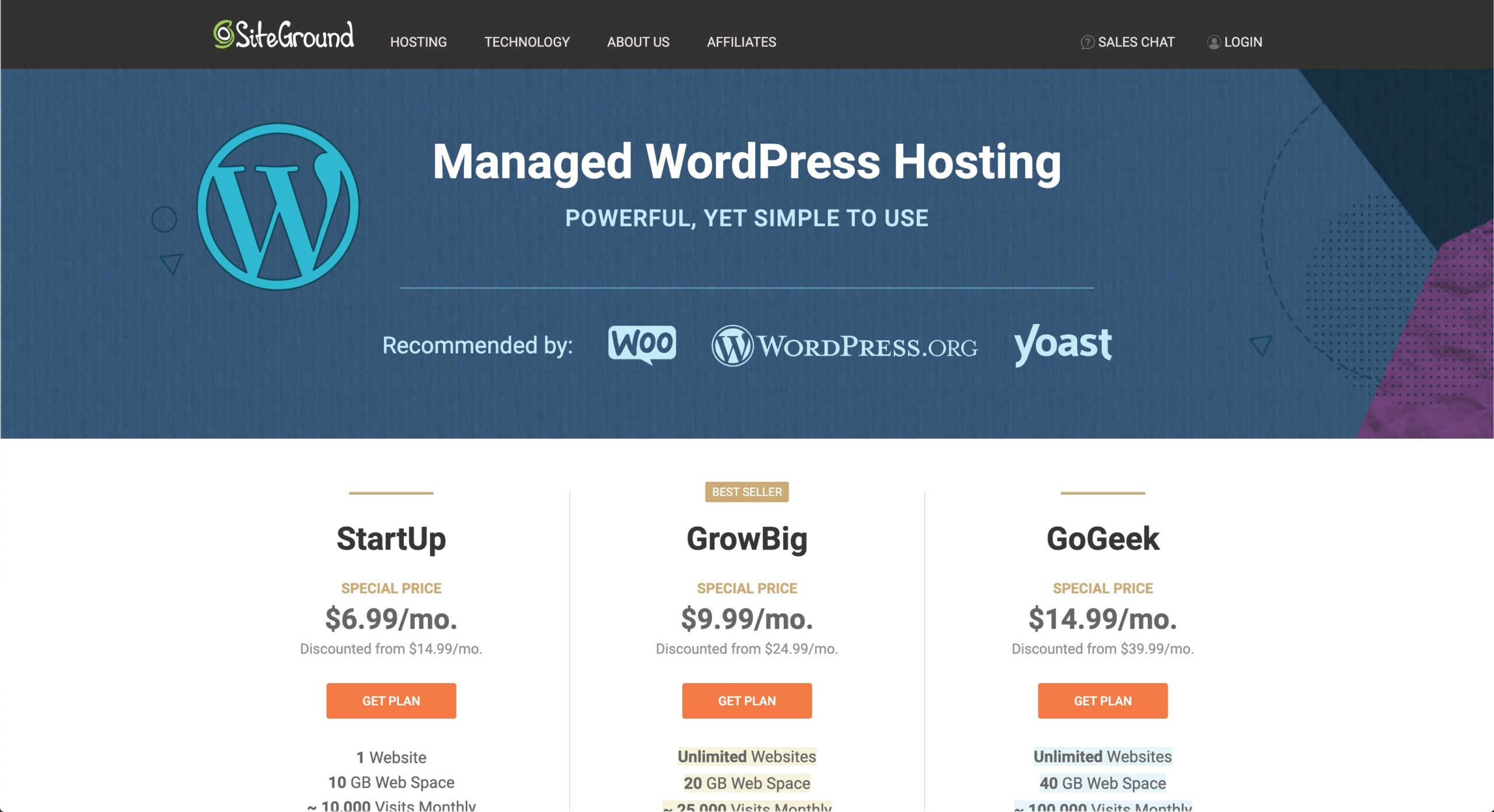The image size is (1494, 812).
Task: Open the AFFILIATES menu
Action: 741,41
